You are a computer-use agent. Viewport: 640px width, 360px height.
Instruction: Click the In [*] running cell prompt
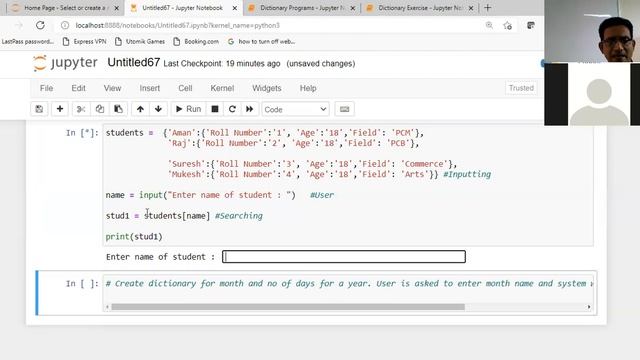82,133
